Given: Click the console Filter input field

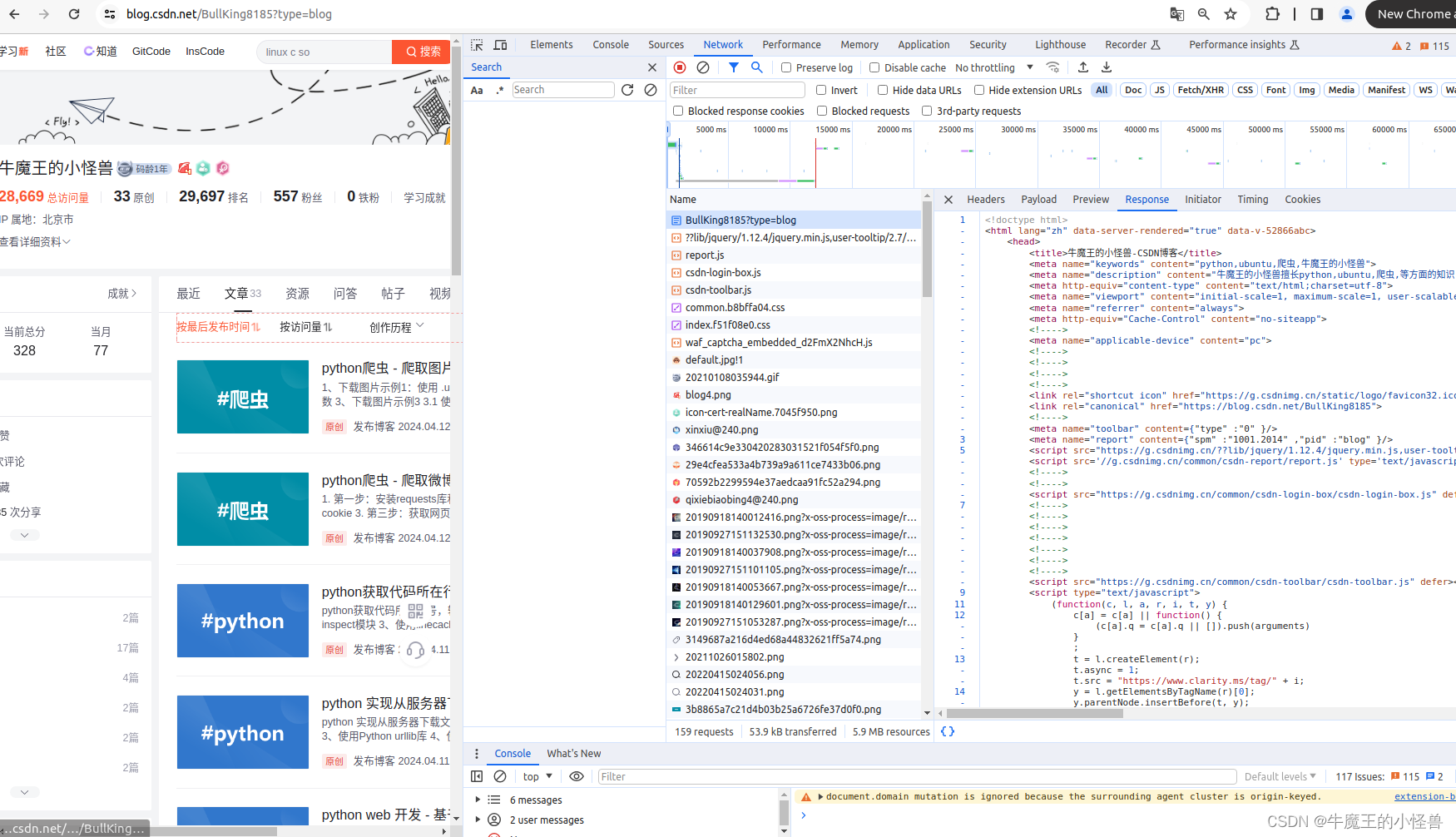Looking at the screenshot, I should pyautogui.click(x=917, y=776).
